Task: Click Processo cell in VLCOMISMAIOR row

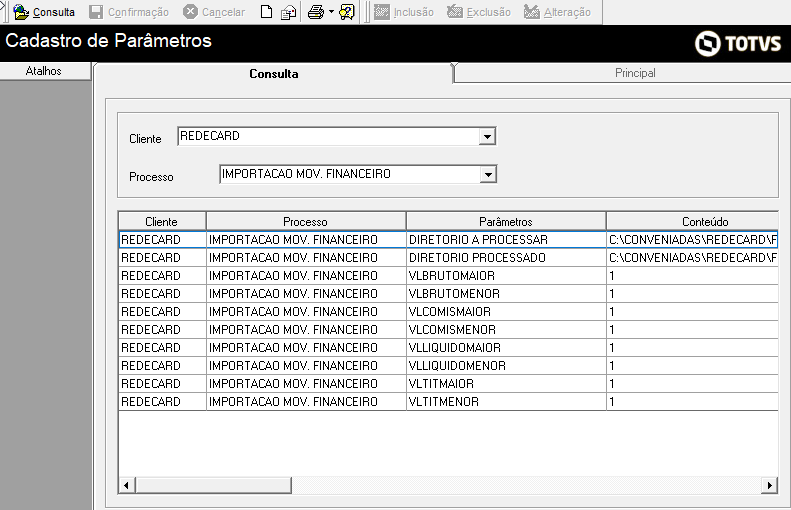Action: (x=306, y=312)
